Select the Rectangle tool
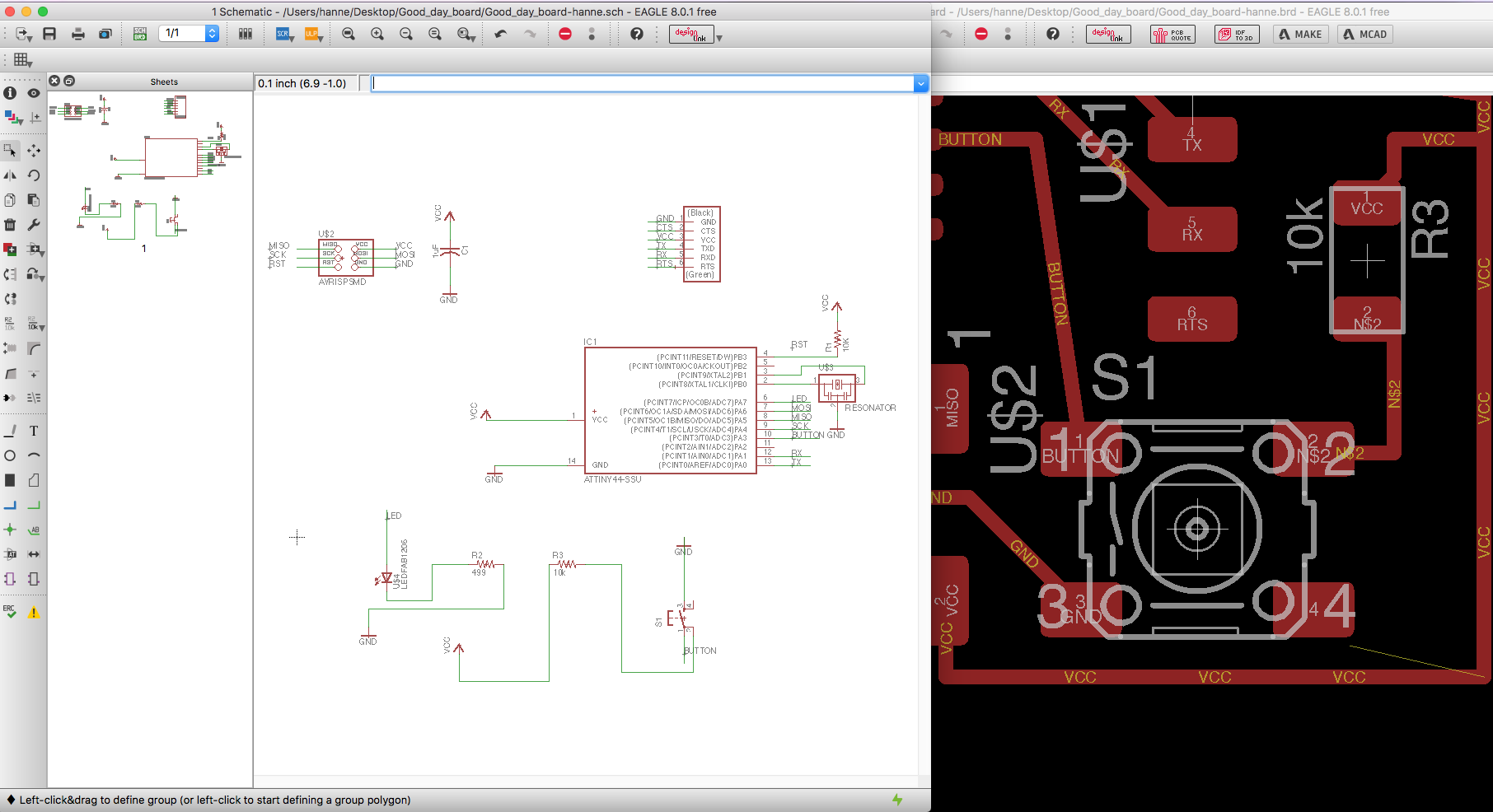Screen dimensions: 1493x812 pos(10,480)
